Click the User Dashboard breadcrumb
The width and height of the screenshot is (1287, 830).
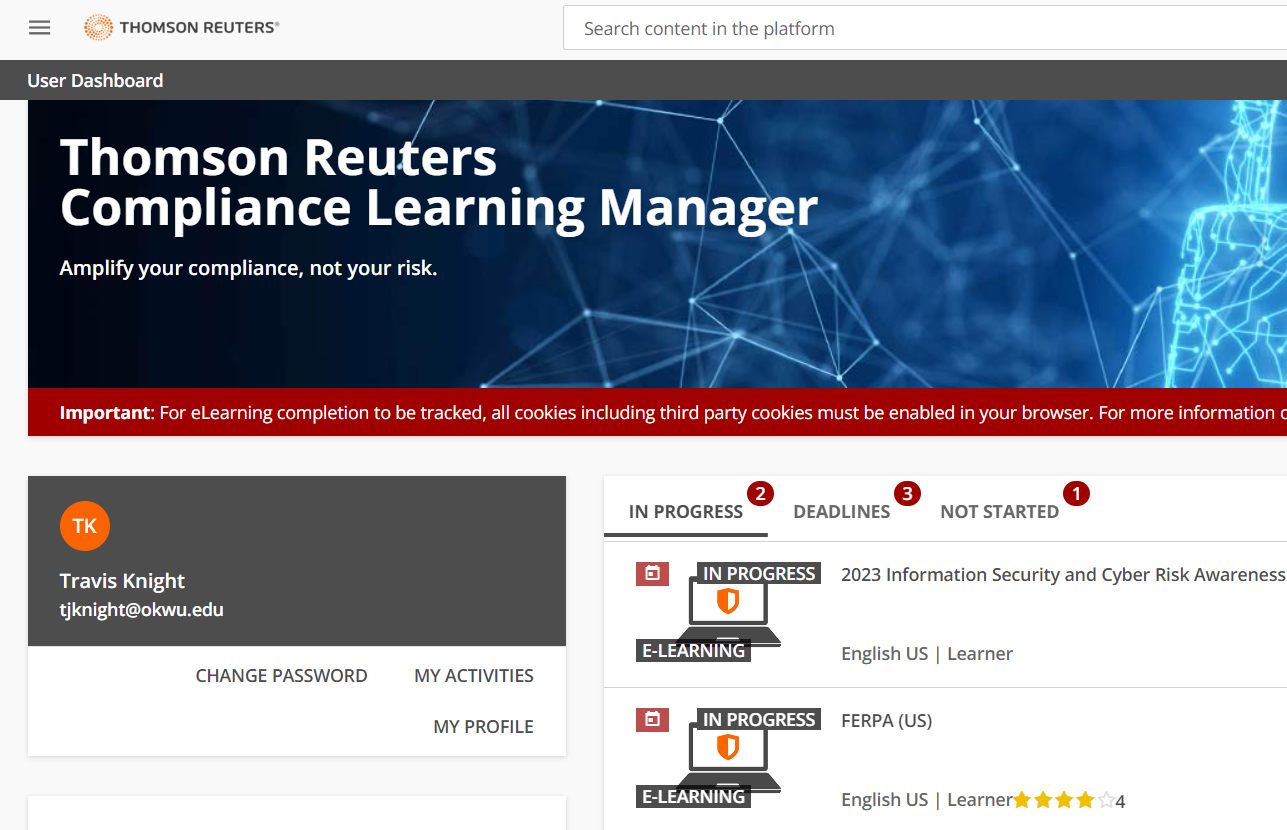pyautogui.click(x=95, y=81)
